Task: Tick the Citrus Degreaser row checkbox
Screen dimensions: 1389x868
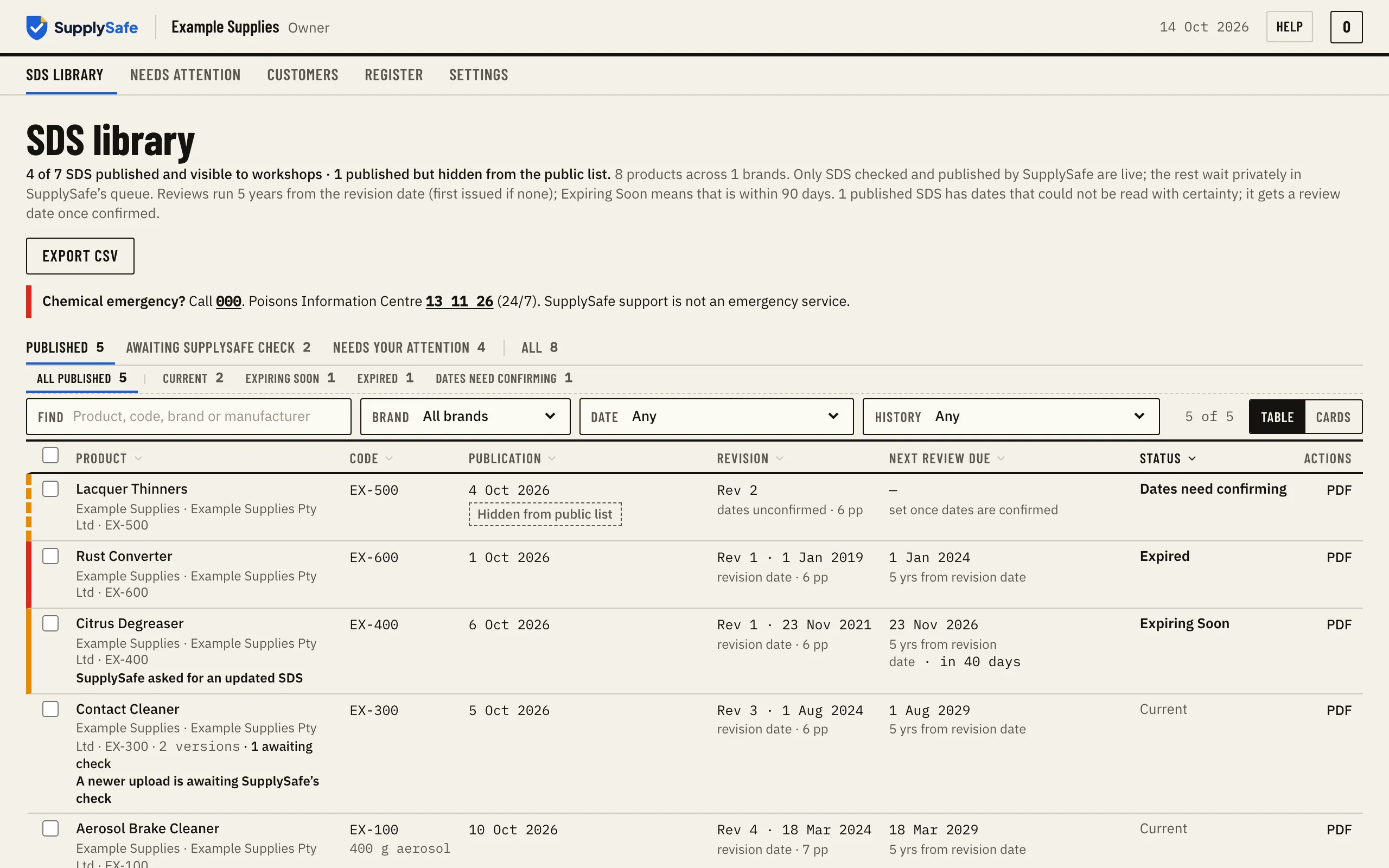Action: 50,623
